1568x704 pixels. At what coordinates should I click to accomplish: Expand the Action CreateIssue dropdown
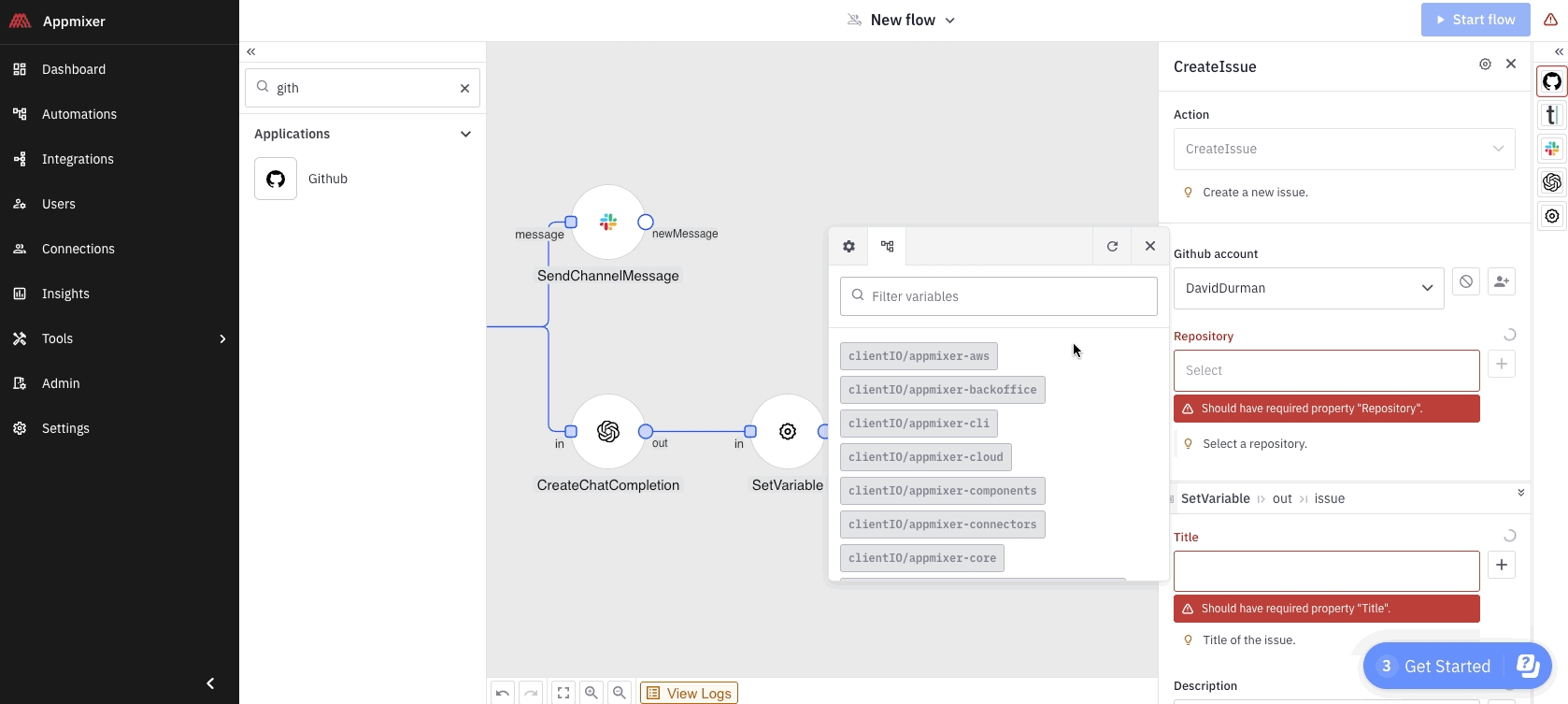1344,149
